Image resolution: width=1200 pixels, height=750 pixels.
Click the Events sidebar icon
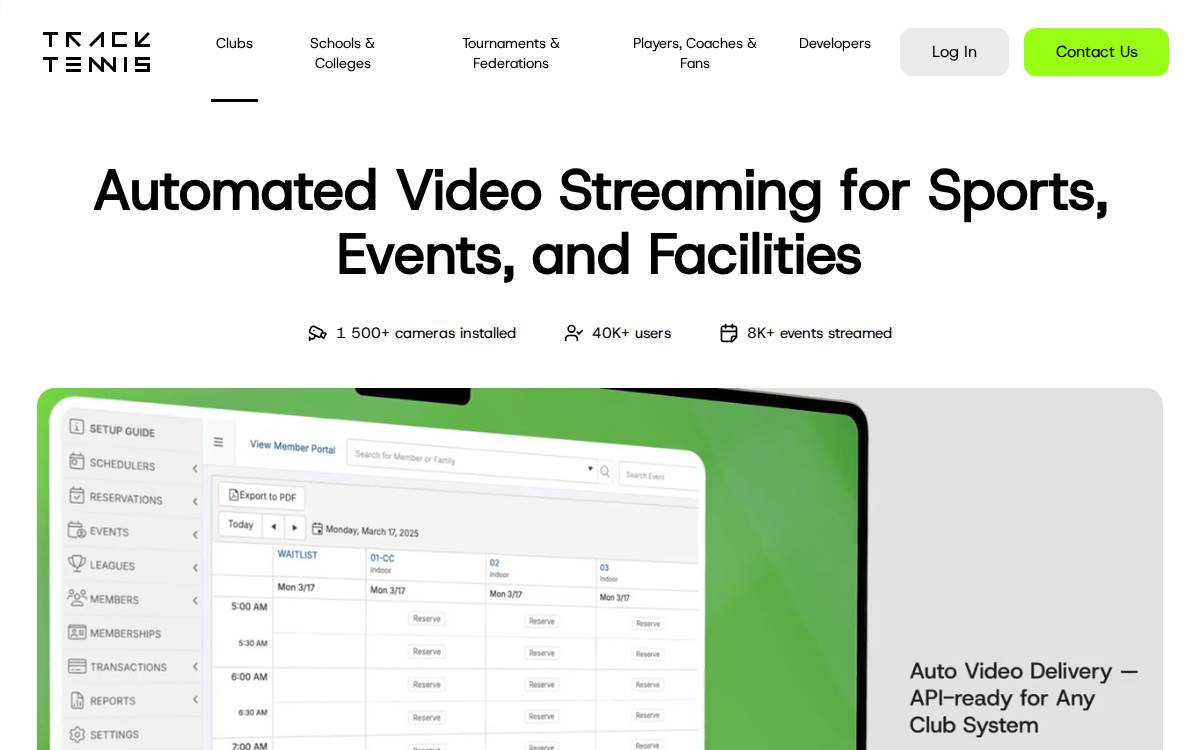point(77,530)
